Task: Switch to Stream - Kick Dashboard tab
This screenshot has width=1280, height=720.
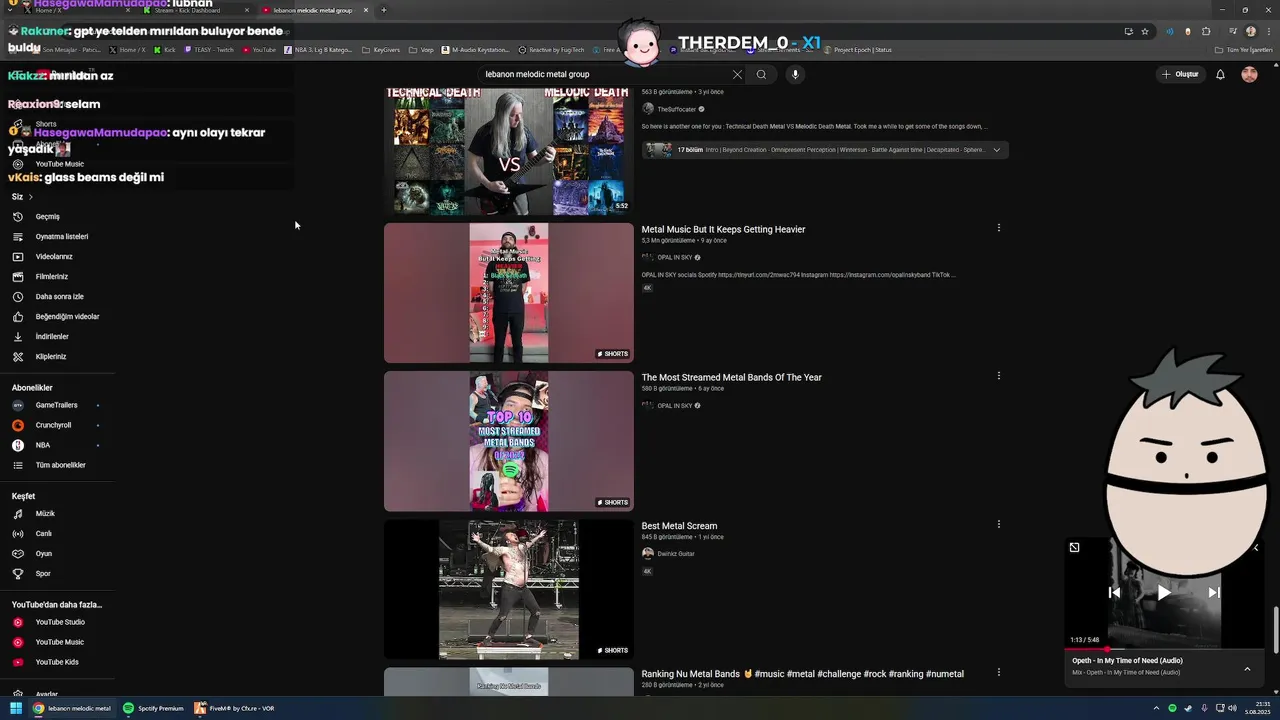Action: 193,10
